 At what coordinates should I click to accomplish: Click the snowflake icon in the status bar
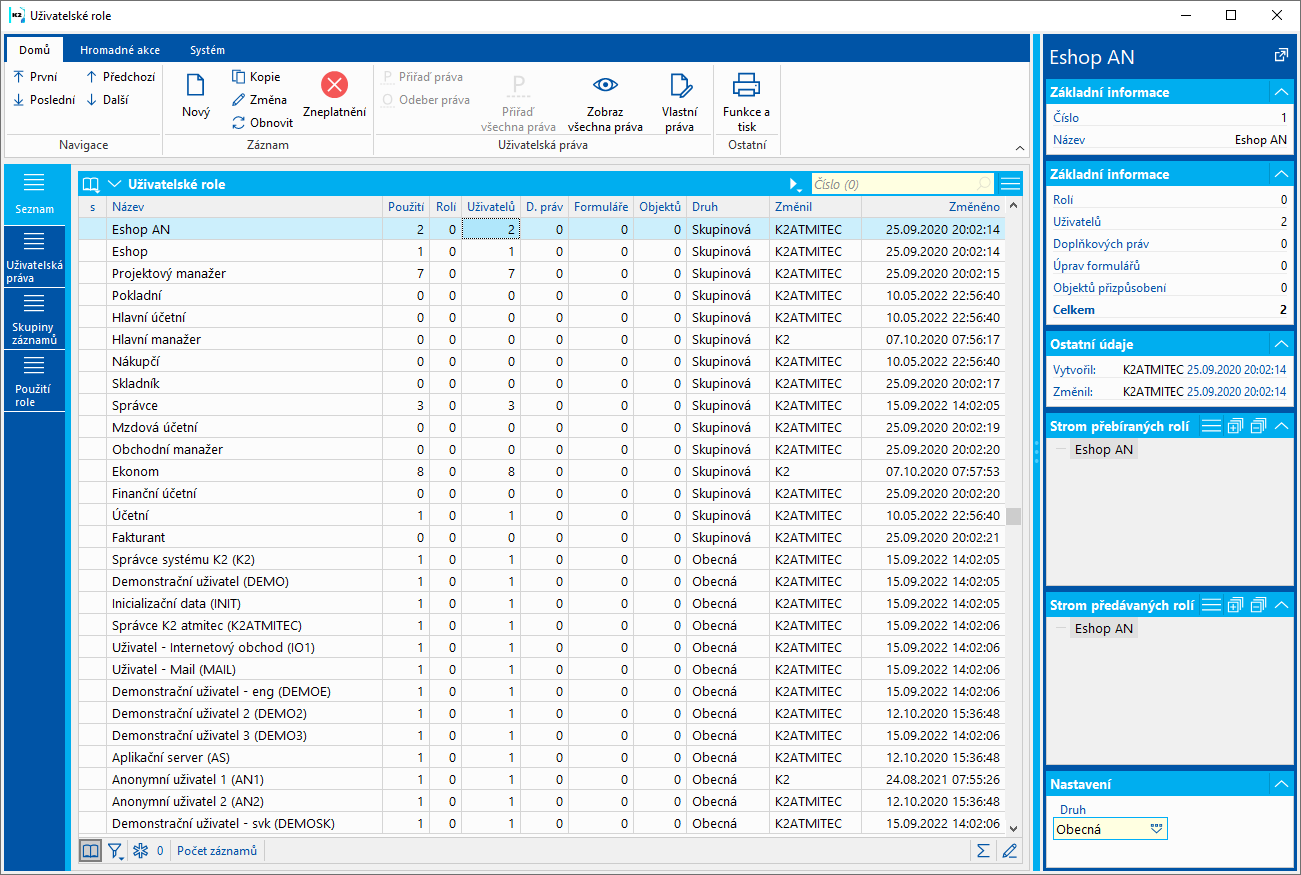(140, 851)
